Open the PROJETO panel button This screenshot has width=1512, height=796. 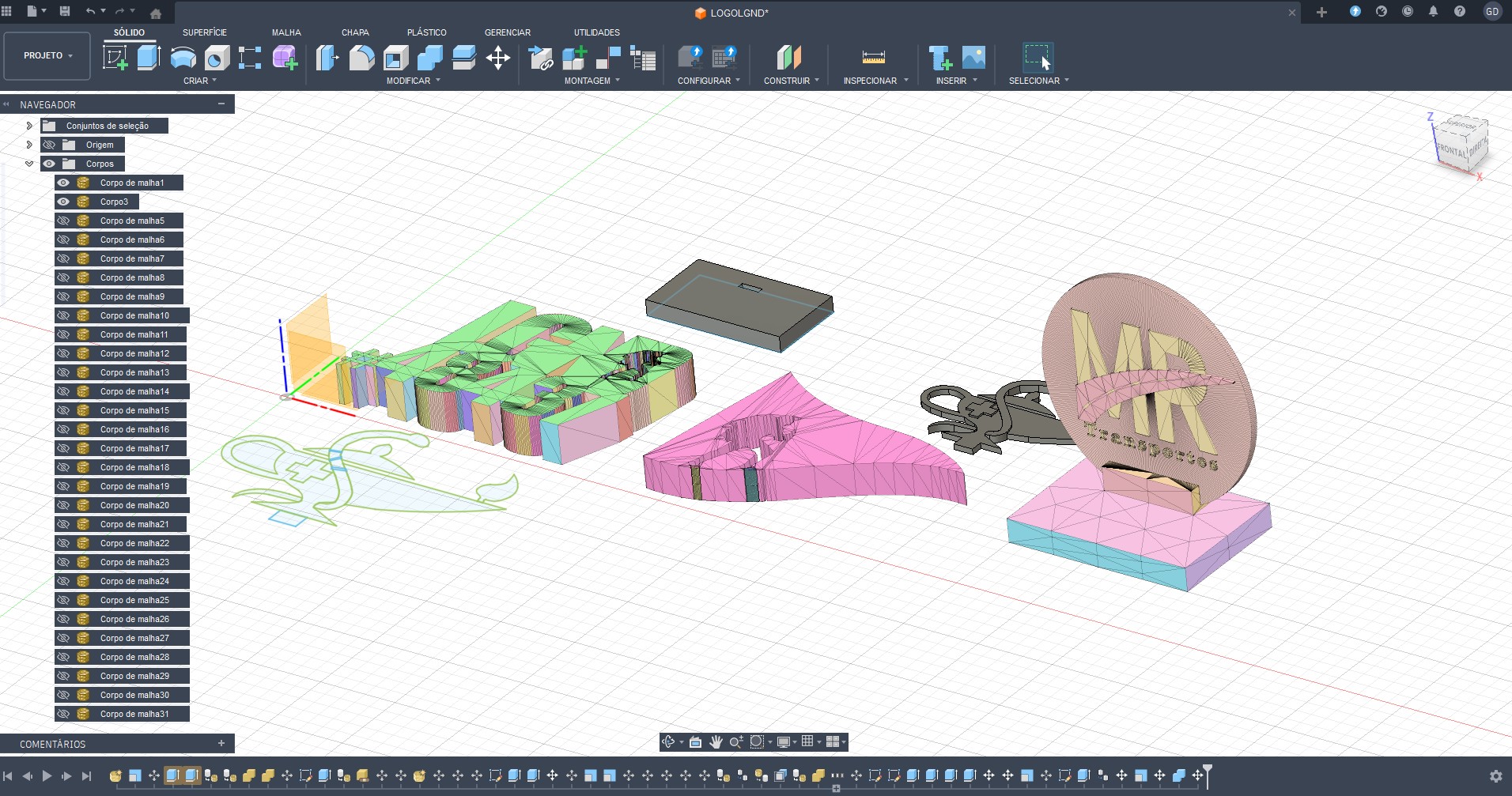46,55
